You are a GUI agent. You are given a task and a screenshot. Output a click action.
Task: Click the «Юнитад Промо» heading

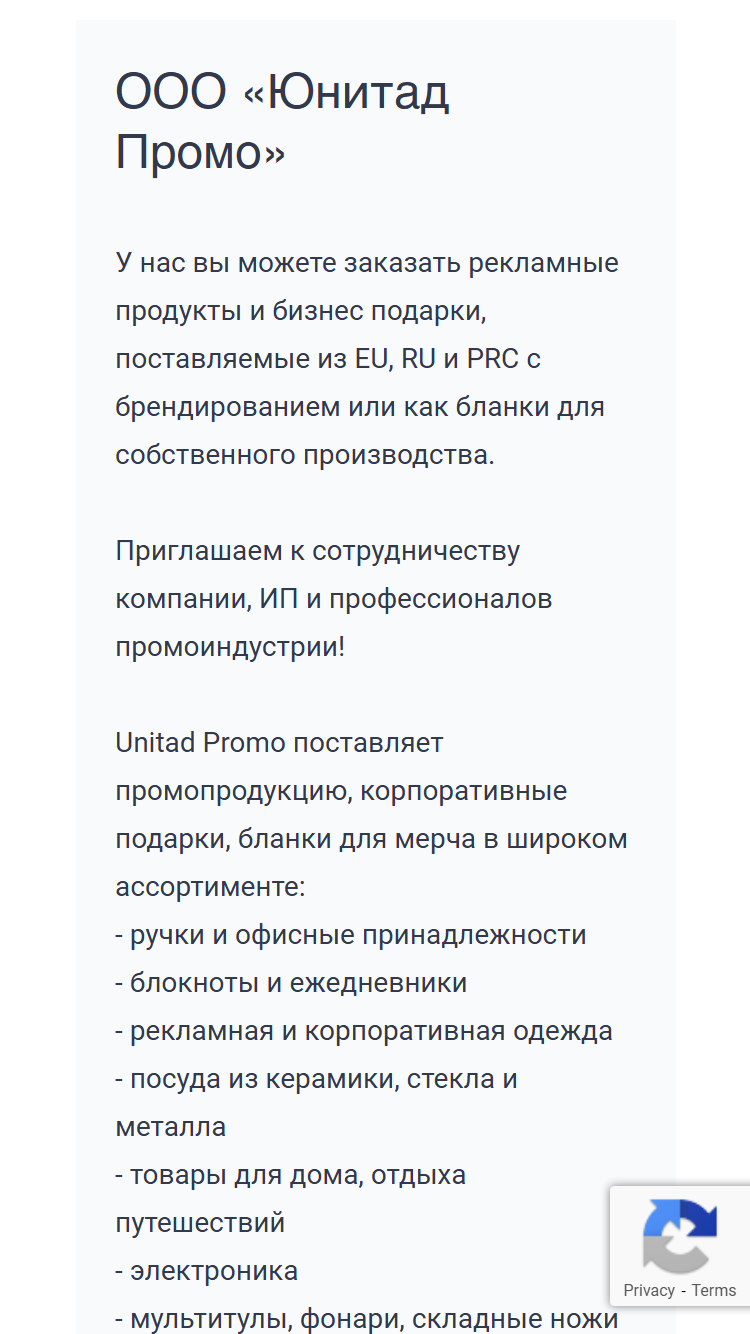pos(283,122)
